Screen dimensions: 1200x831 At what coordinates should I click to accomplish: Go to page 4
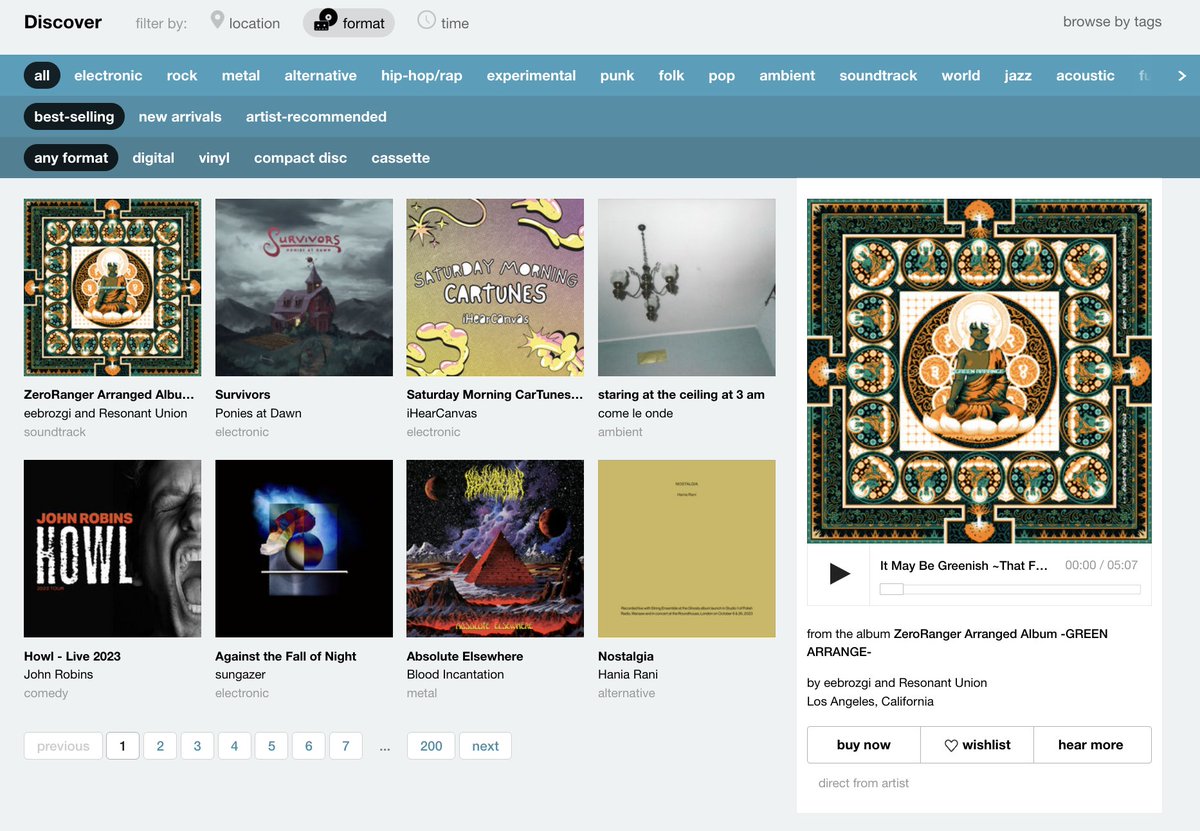coord(234,746)
